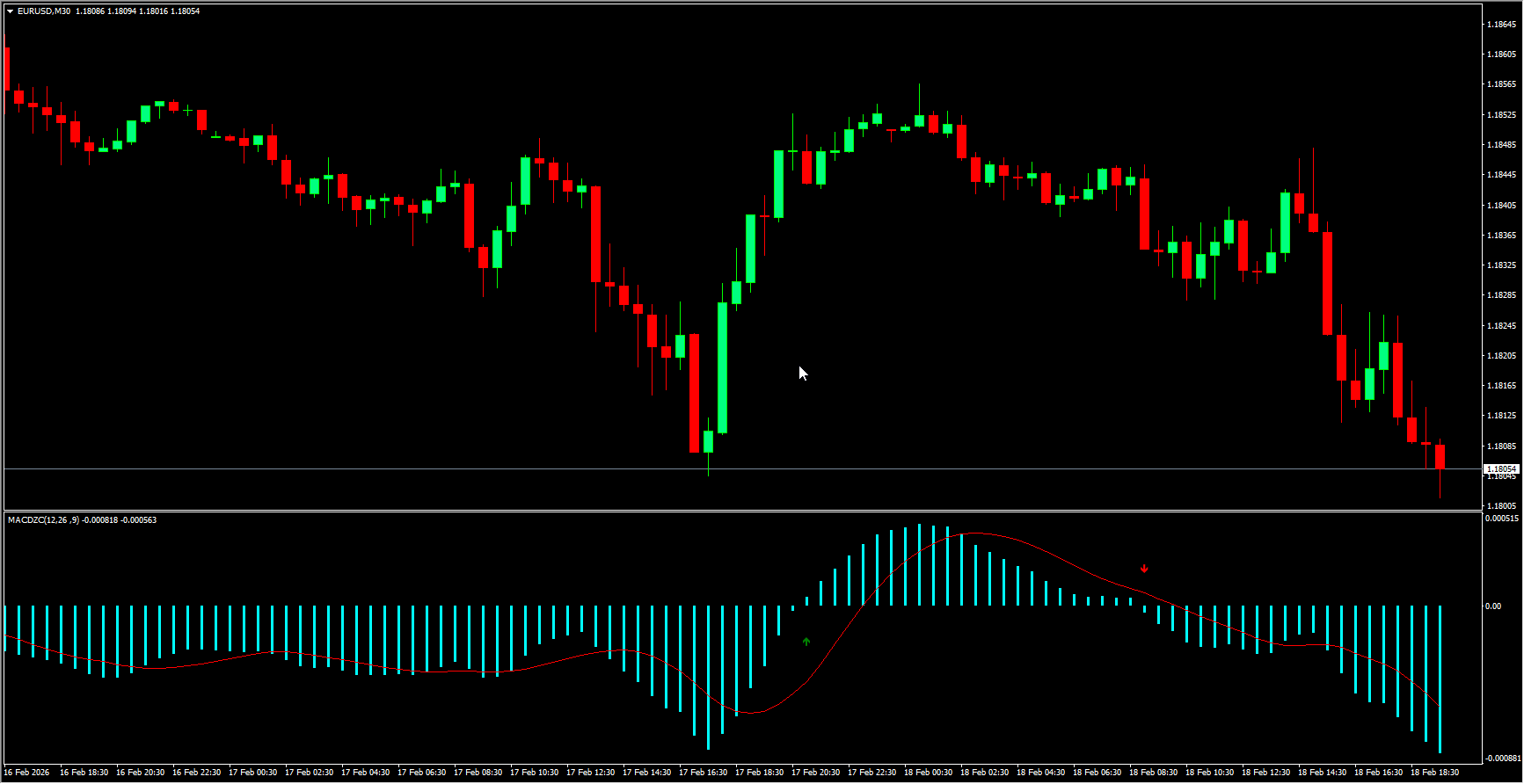Click the last red candlestick on chart
Image resolution: width=1524 pixels, height=784 pixels.
click(x=1440, y=456)
